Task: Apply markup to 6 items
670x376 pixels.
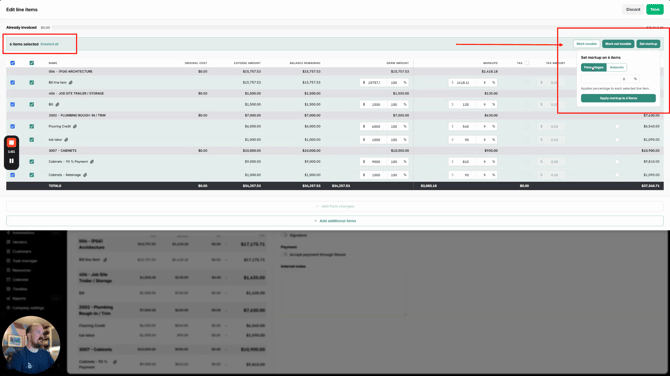Action: click(x=618, y=98)
